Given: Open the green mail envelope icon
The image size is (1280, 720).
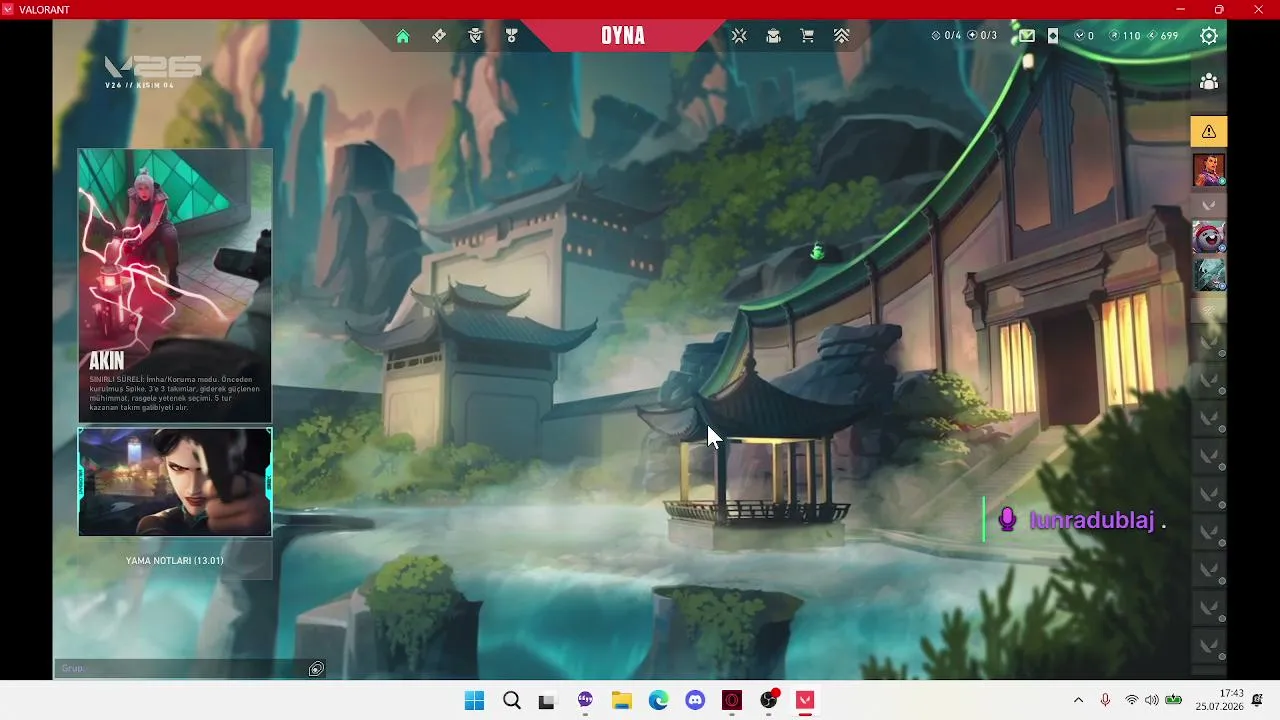Looking at the screenshot, I should point(1027,36).
